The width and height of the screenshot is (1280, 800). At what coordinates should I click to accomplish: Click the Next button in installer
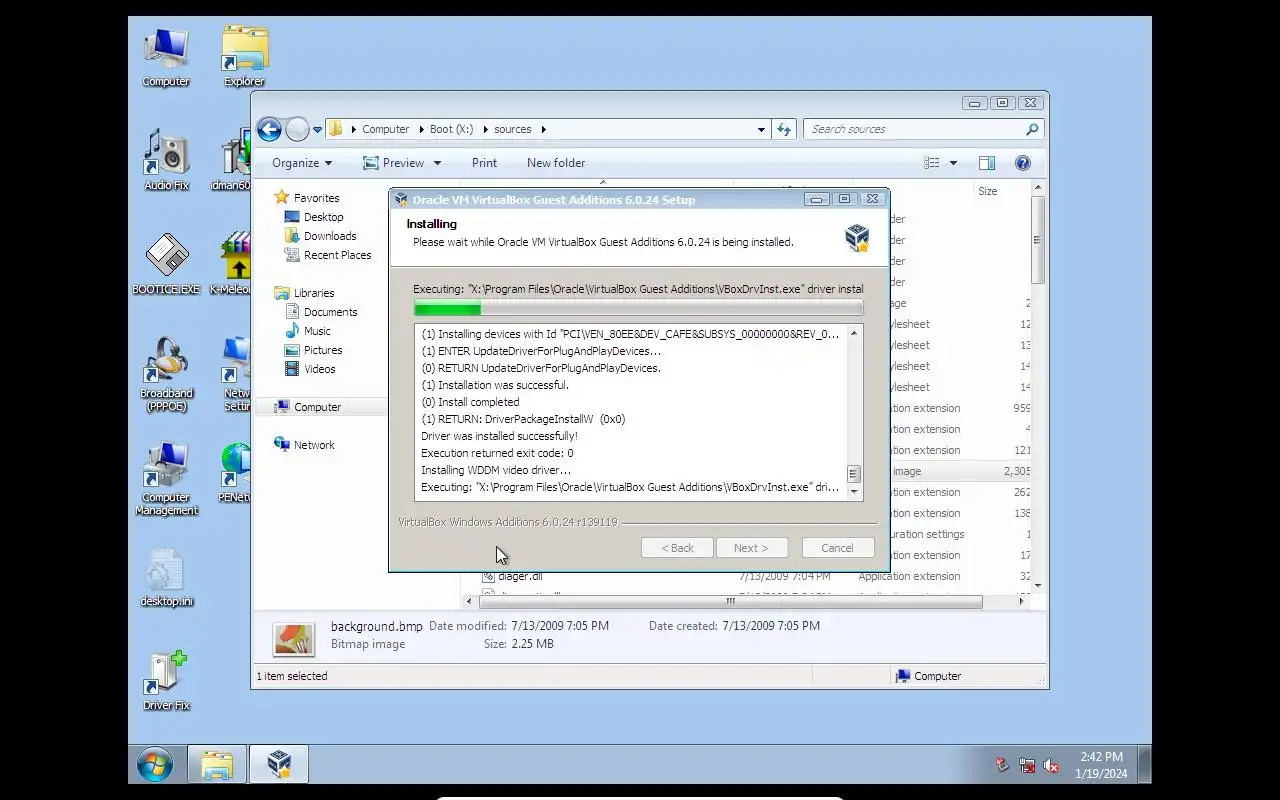click(751, 548)
